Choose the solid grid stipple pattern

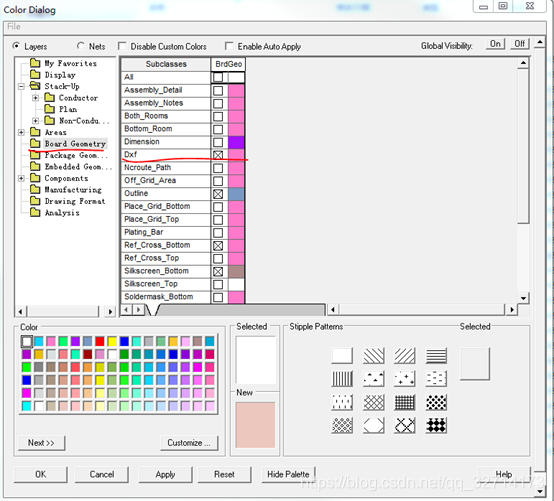pos(405,402)
